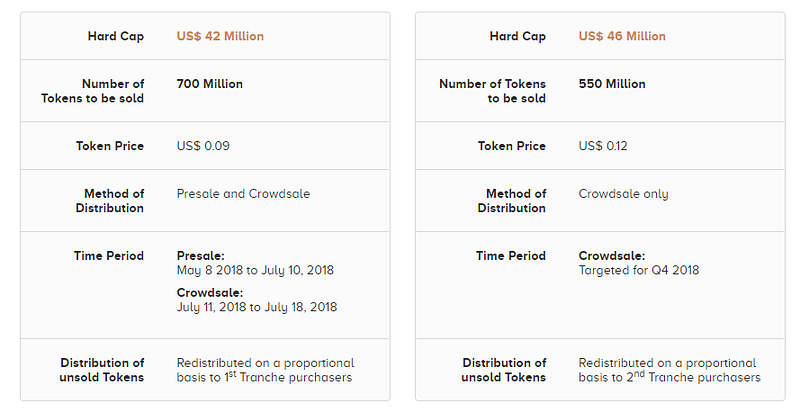Select the 700 Million tokens value
The width and height of the screenshot is (800, 420).
click(210, 84)
